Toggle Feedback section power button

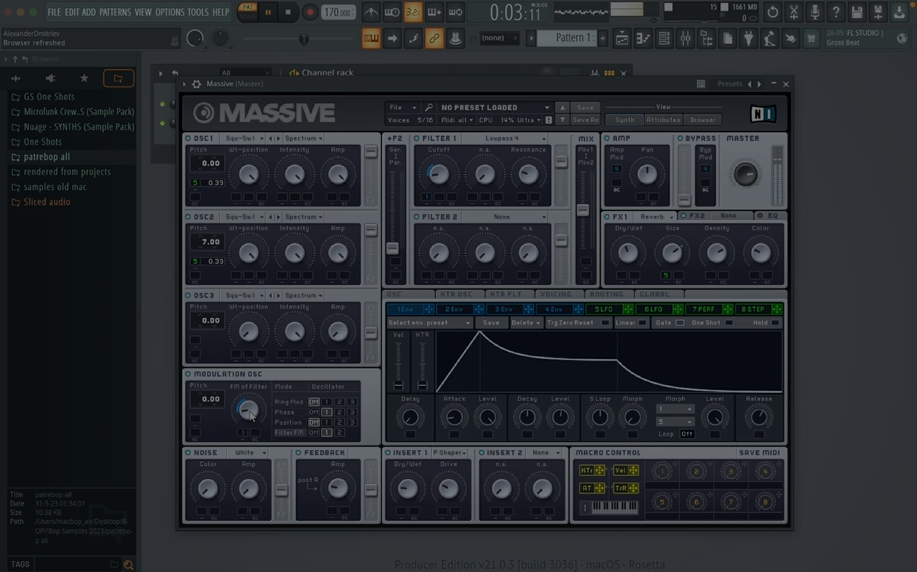(298, 453)
